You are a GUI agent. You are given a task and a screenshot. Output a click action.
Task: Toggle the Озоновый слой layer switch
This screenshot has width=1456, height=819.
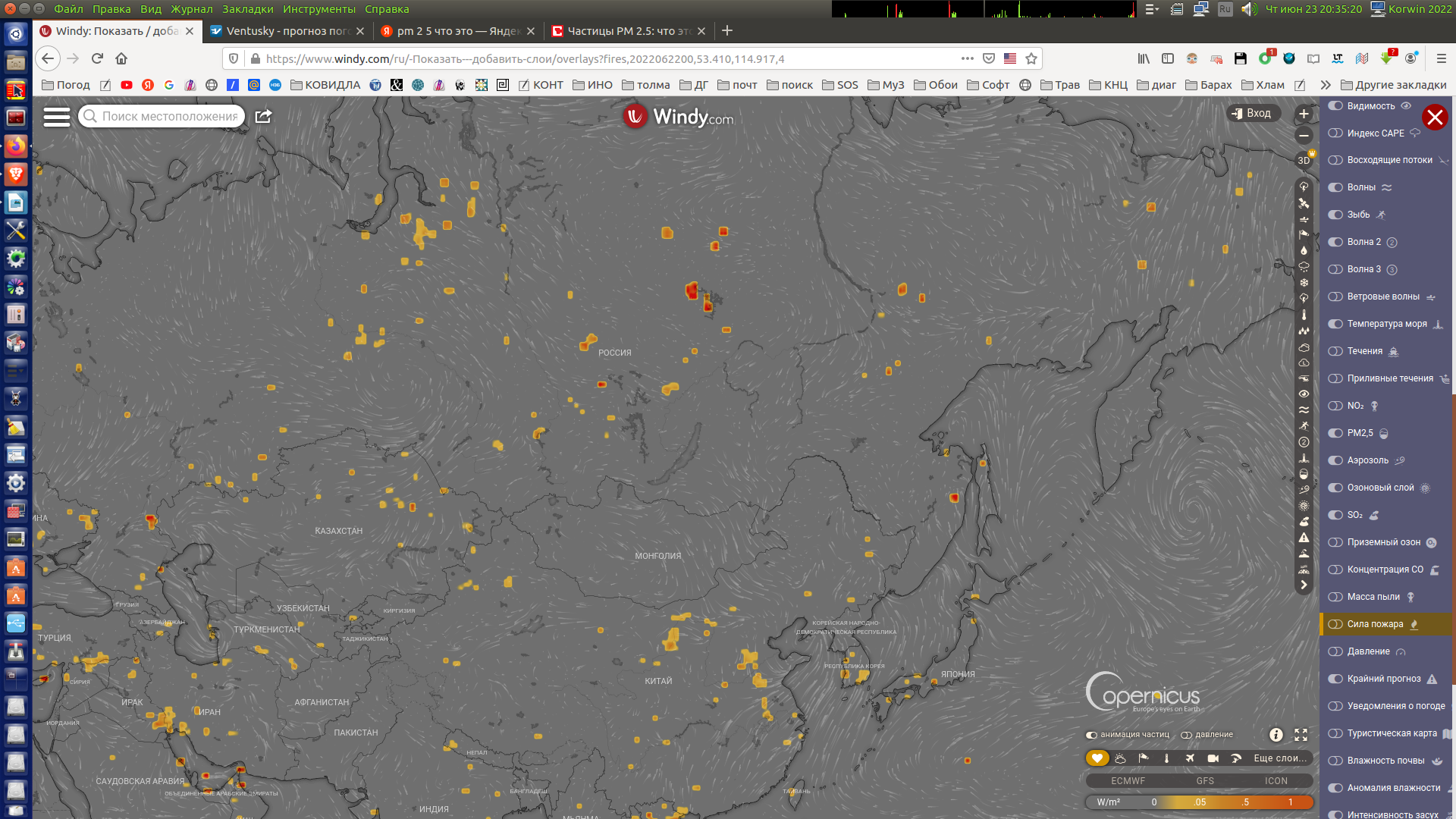(1335, 488)
